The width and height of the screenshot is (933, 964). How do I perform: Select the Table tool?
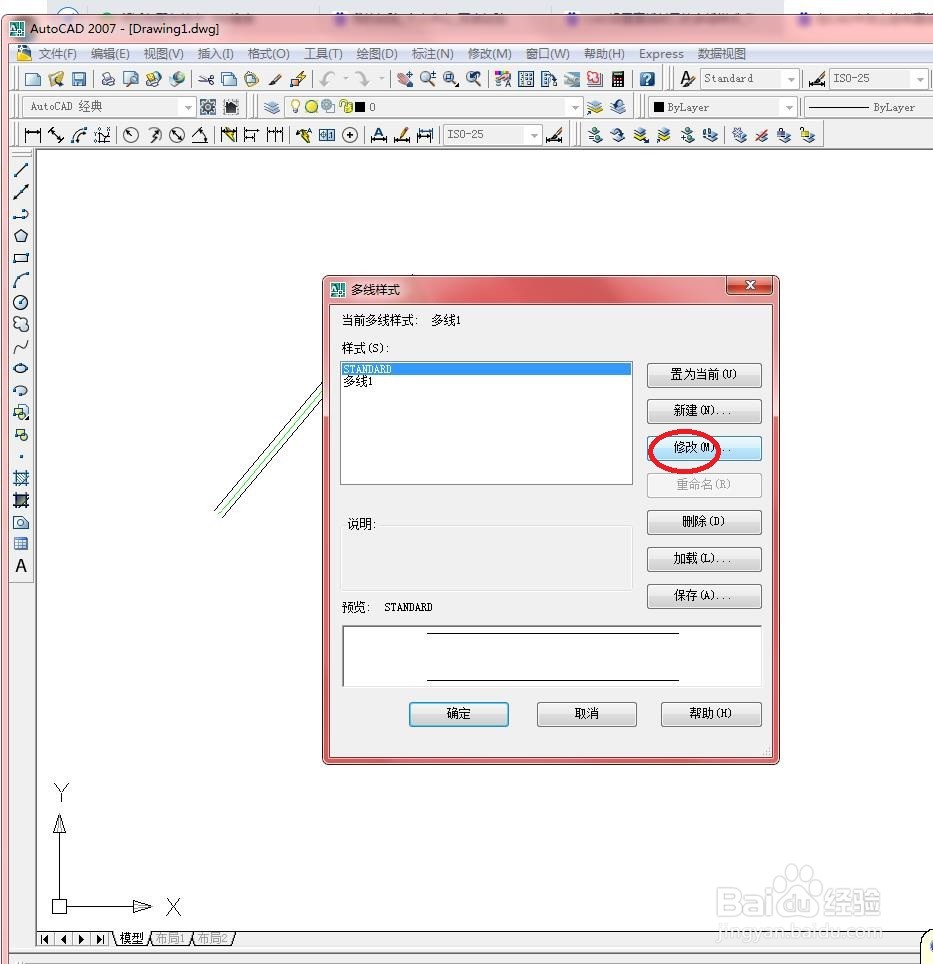21,544
